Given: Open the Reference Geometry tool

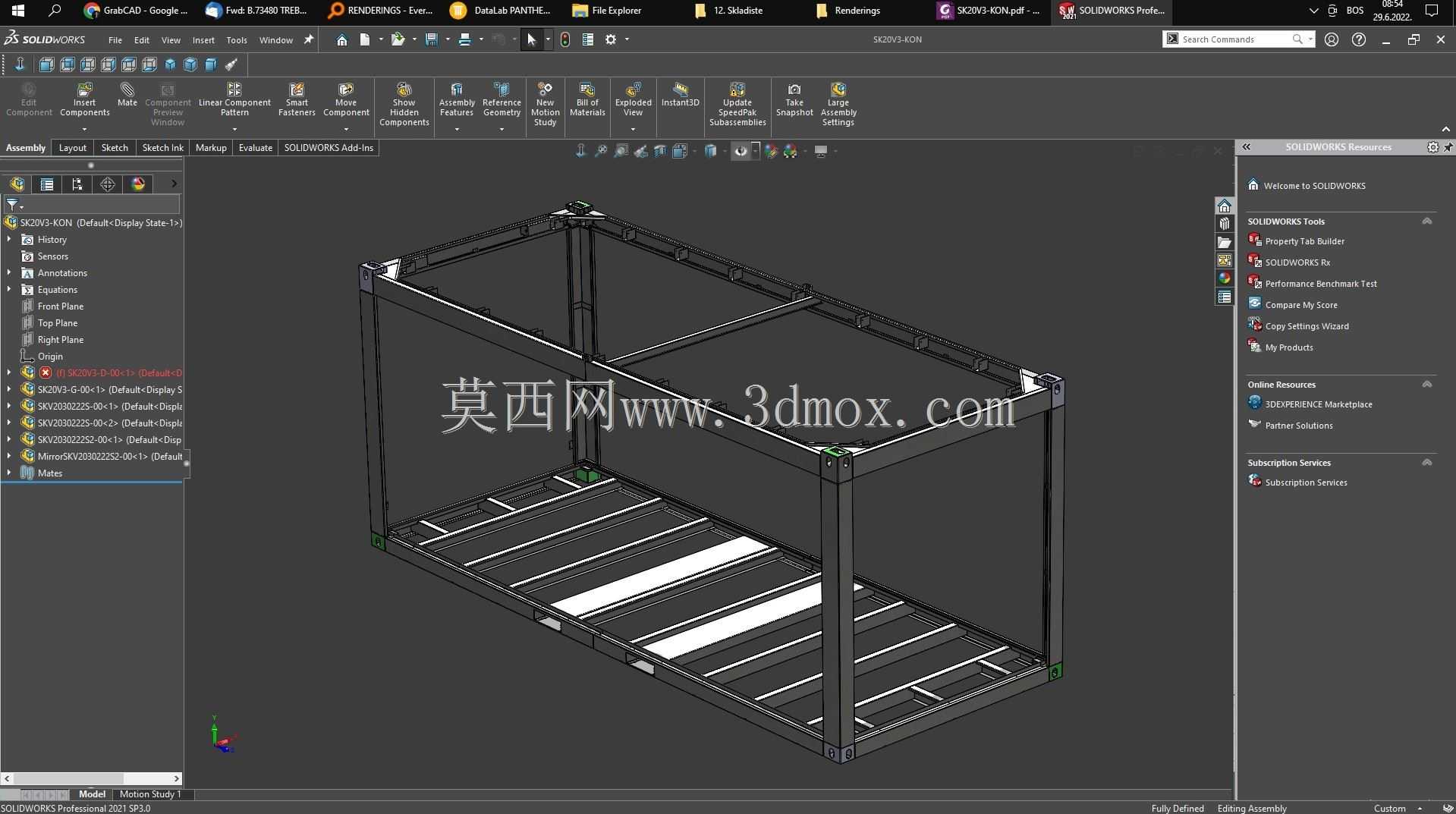Looking at the screenshot, I should [x=502, y=99].
